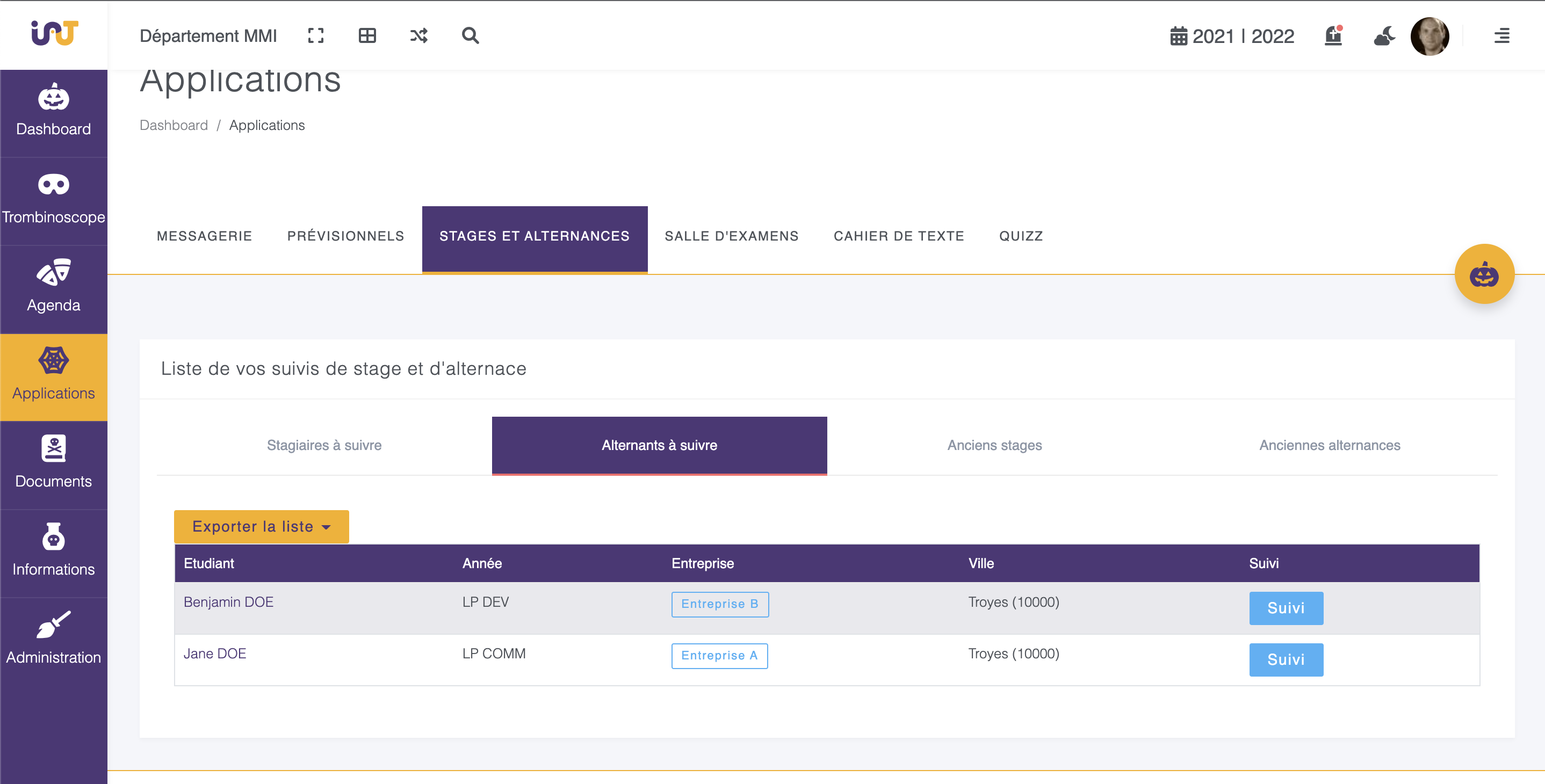Click the Suivi button for Jane DOE
Screen dimensions: 1545x784
[1286, 659]
